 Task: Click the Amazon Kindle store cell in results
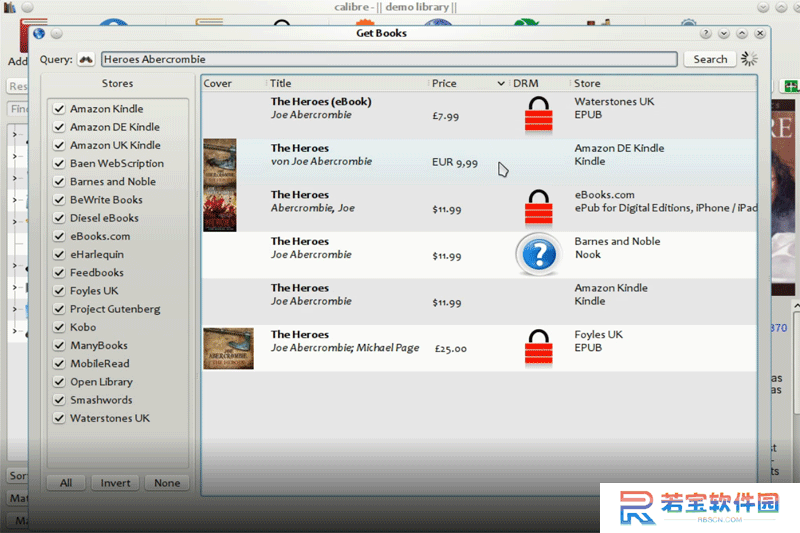611,294
